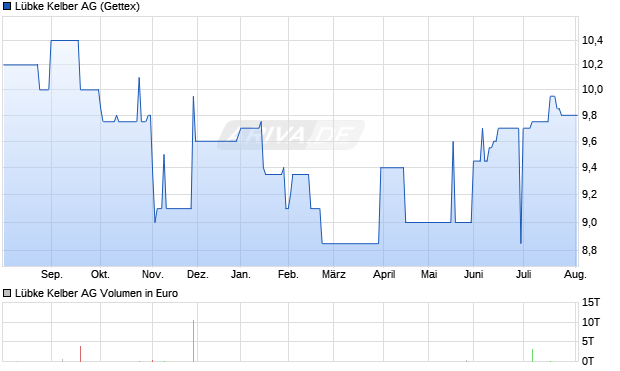
Task: Click the green volume bar in July
Action: pyautogui.click(x=532, y=355)
